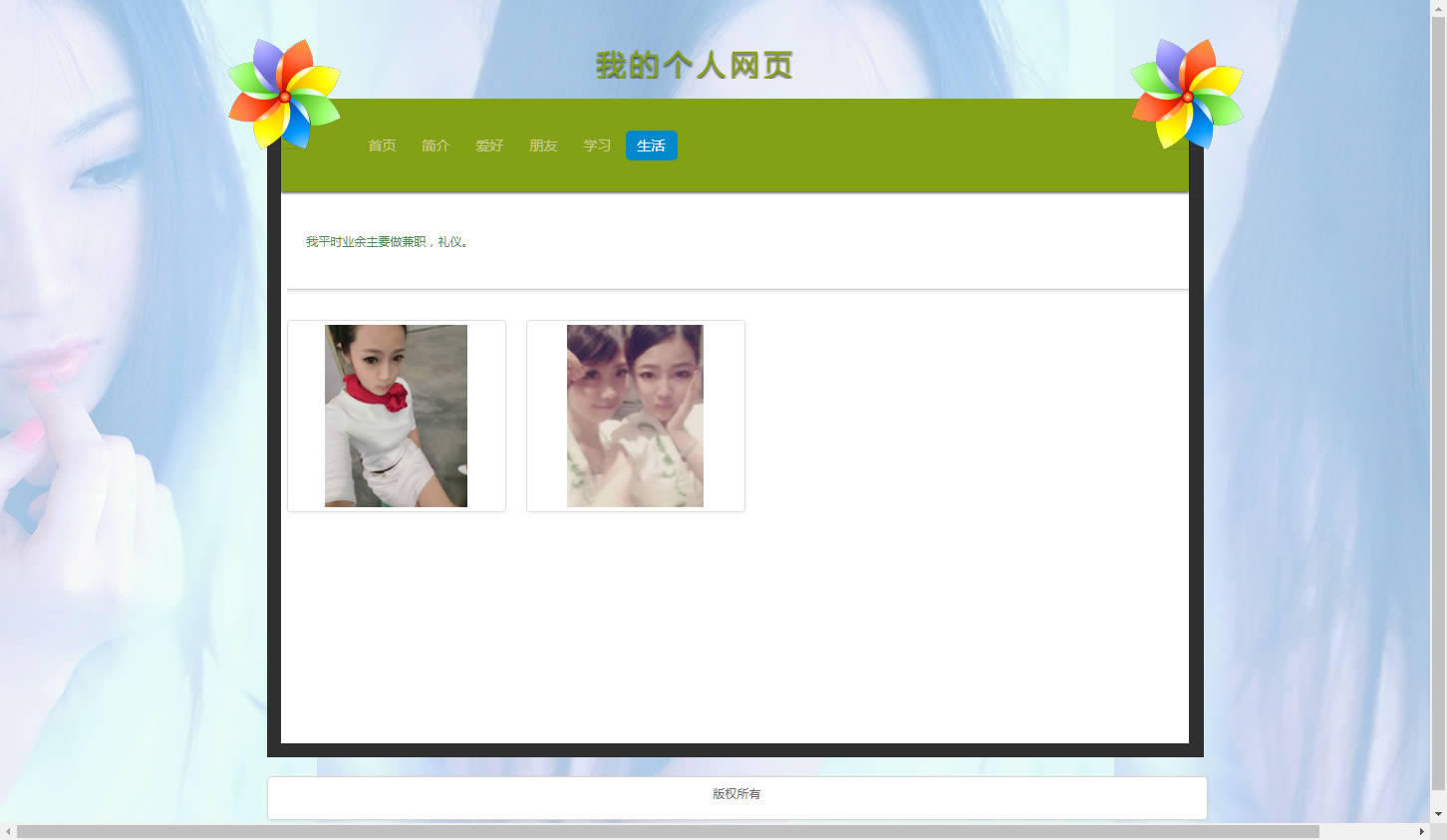This screenshot has height=840, width=1447.
Task: Click the vertical scrollbar down arrow
Action: pos(1438,814)
